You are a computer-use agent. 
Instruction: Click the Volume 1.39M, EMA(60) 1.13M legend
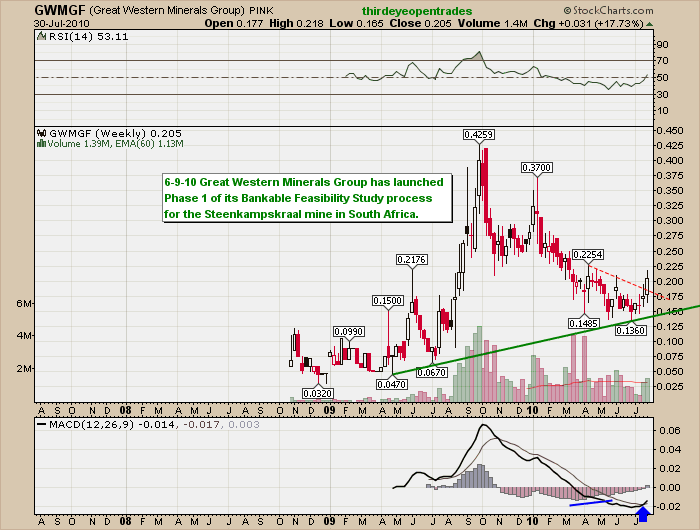115,144
